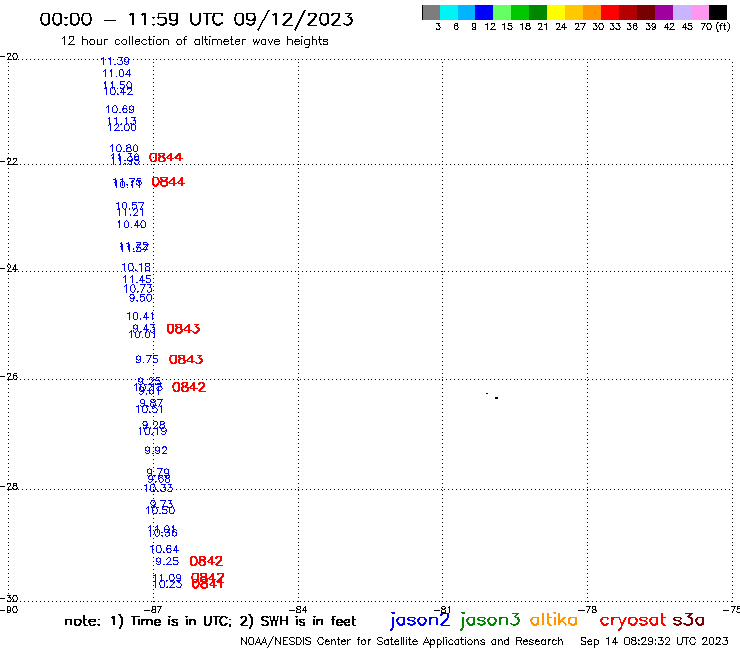Click the blue 'jason2' satellite label

click(x=420, y=620)
